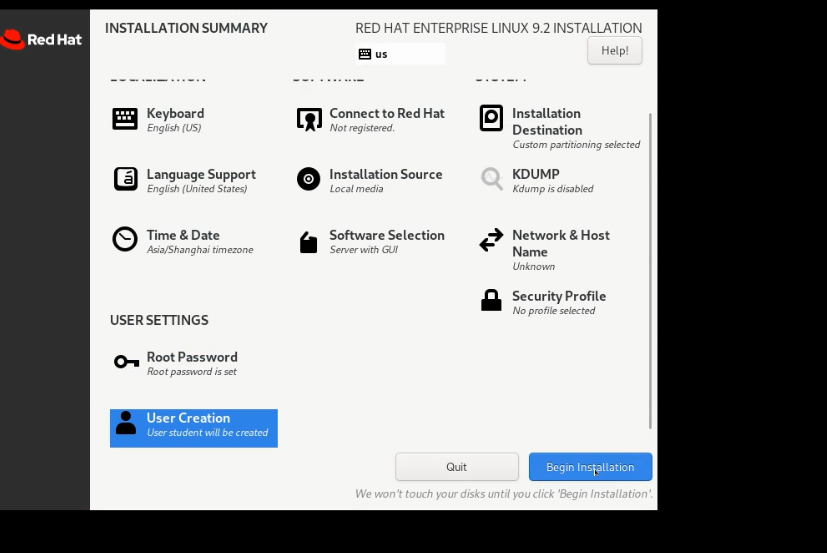Click 'Unknown' network status text
The image size is (827, 553).
[x=534, y=266]
